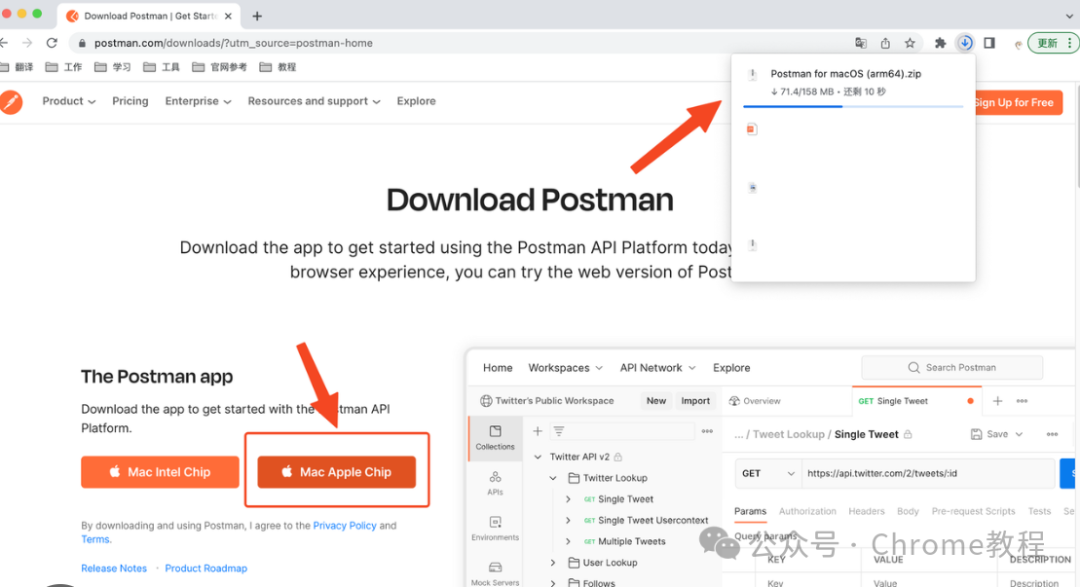This screenshot has width=1080, height=587.
Task: Click Sign Up for Free
Action: click(1017, 103)
